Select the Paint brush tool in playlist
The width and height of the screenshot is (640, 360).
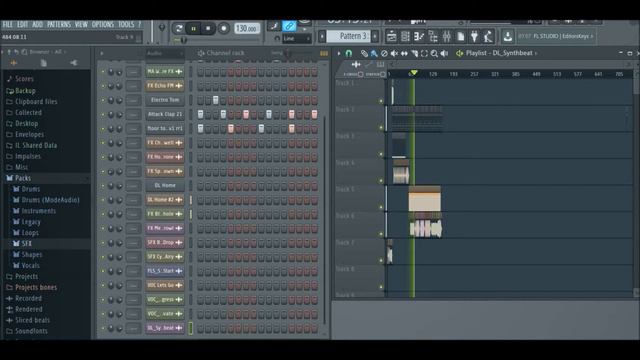click(x=374, y=53)
